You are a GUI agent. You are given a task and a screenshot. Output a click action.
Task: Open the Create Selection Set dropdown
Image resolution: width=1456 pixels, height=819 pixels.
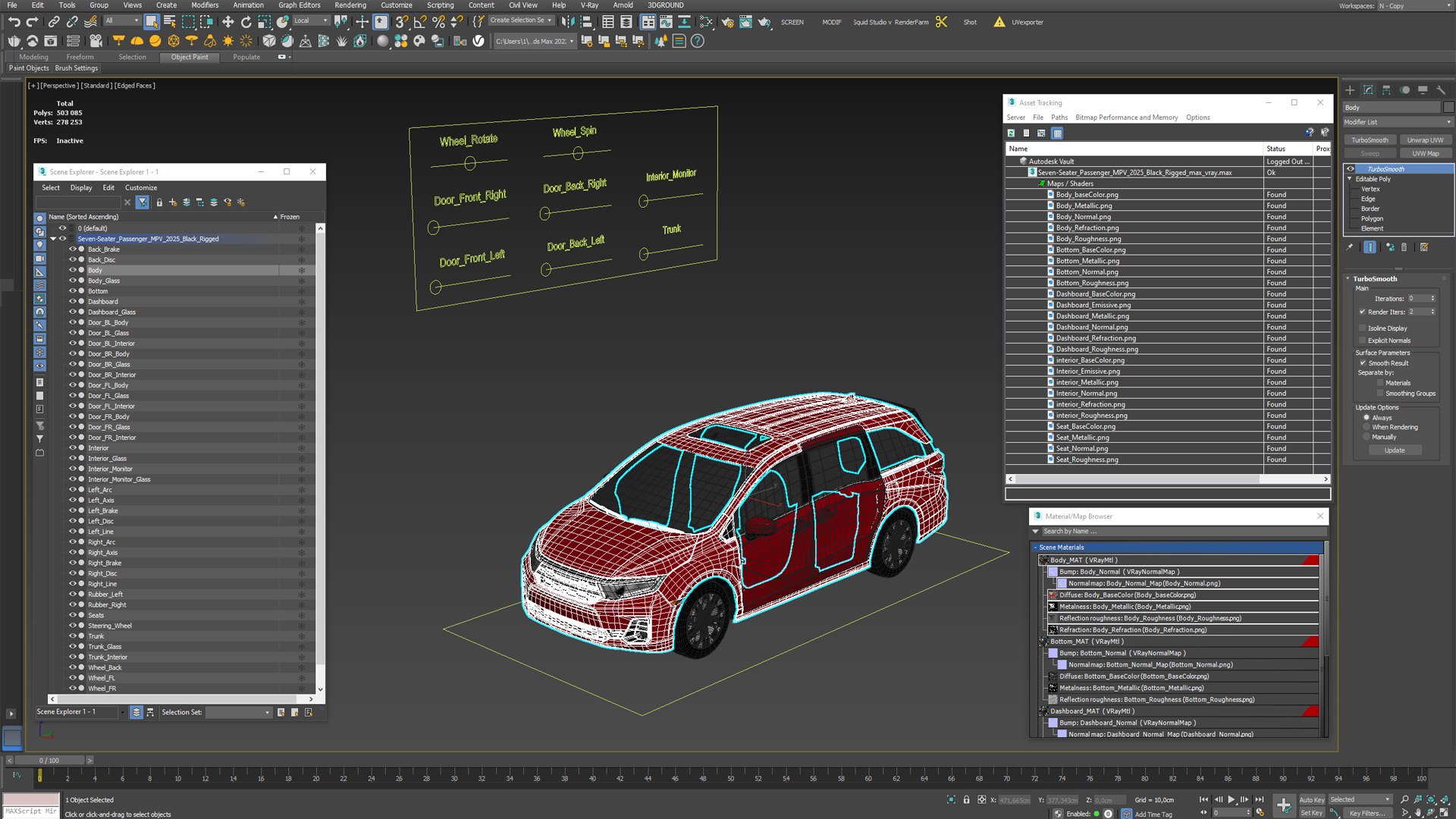point(520,20)
